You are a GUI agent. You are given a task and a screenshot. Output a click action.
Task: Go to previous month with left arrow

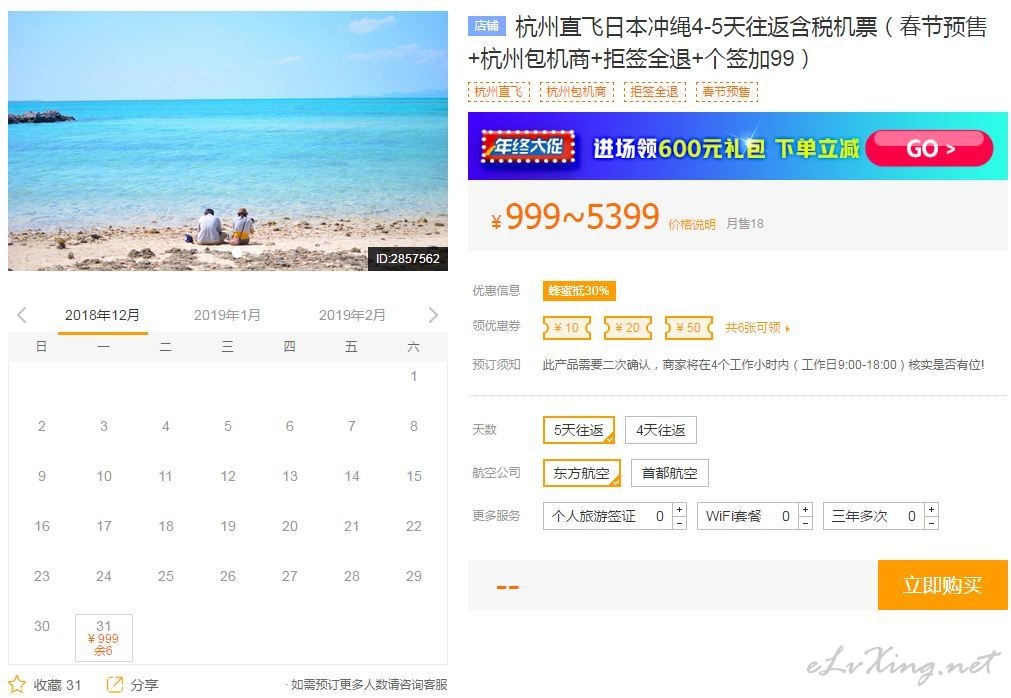[x=22, y=315]
